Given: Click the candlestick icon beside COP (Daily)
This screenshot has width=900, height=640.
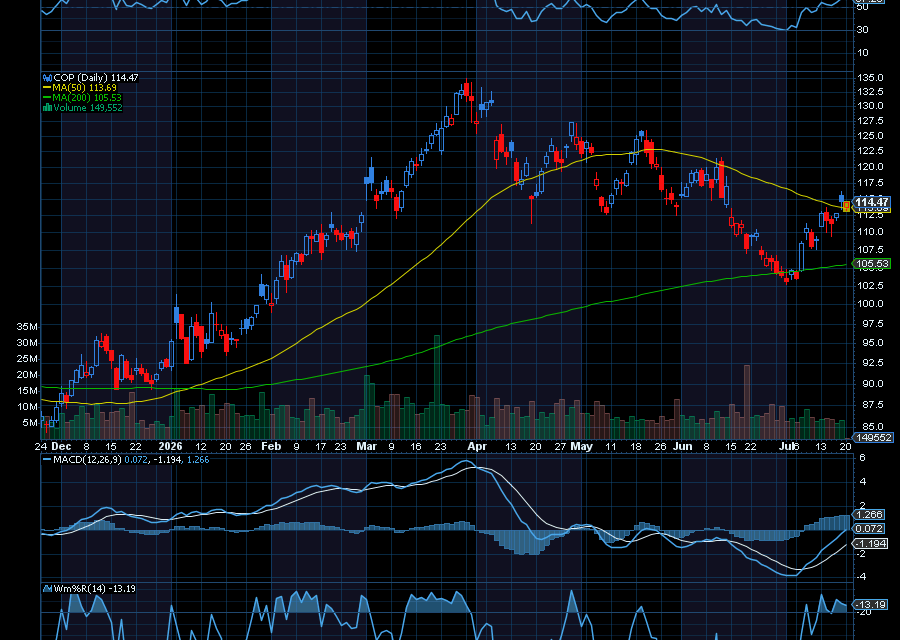Looking at the screenshot, I should pyautogui.click(x=48, y=77).
